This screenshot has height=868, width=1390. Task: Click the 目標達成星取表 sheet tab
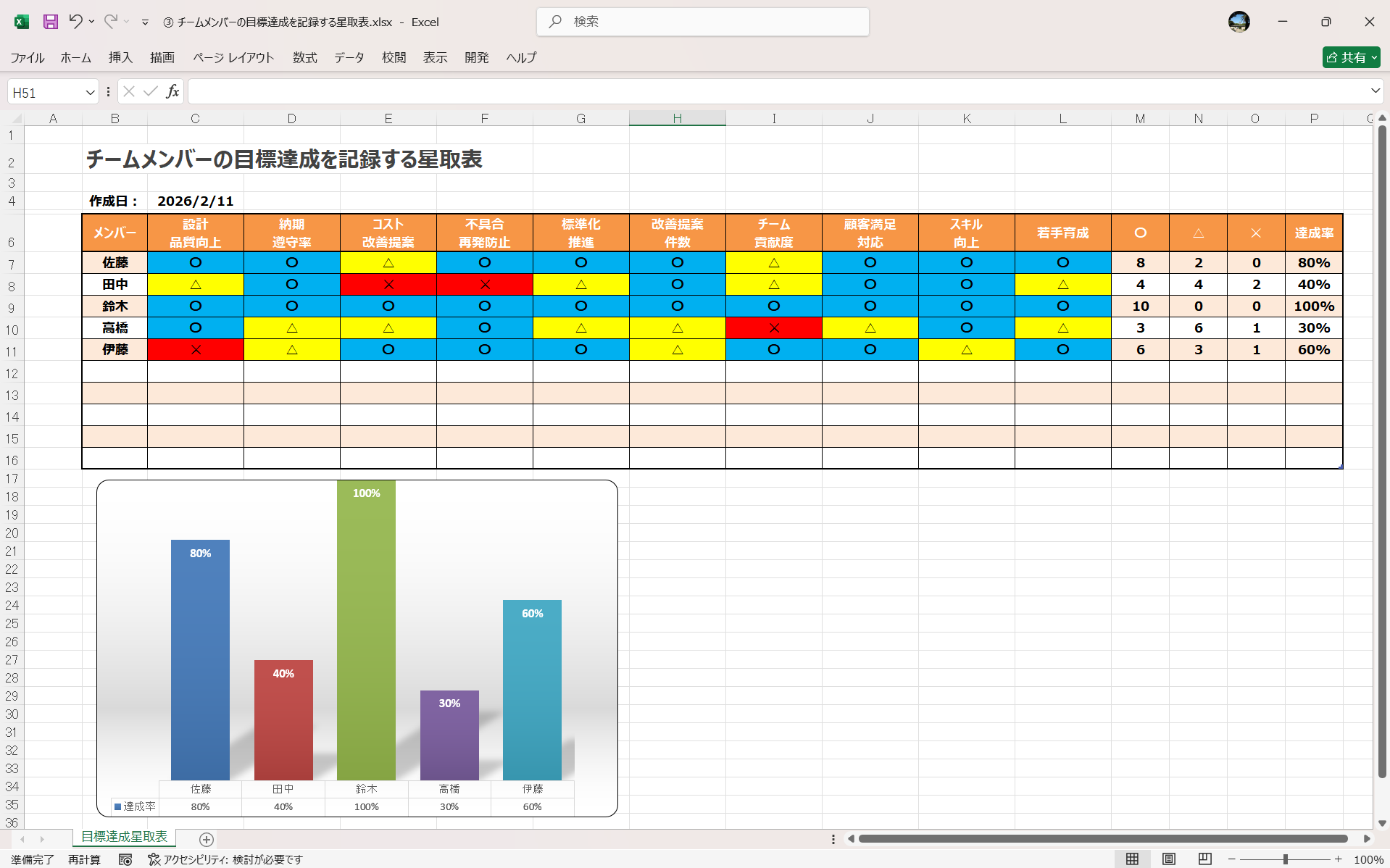point(123,837)
